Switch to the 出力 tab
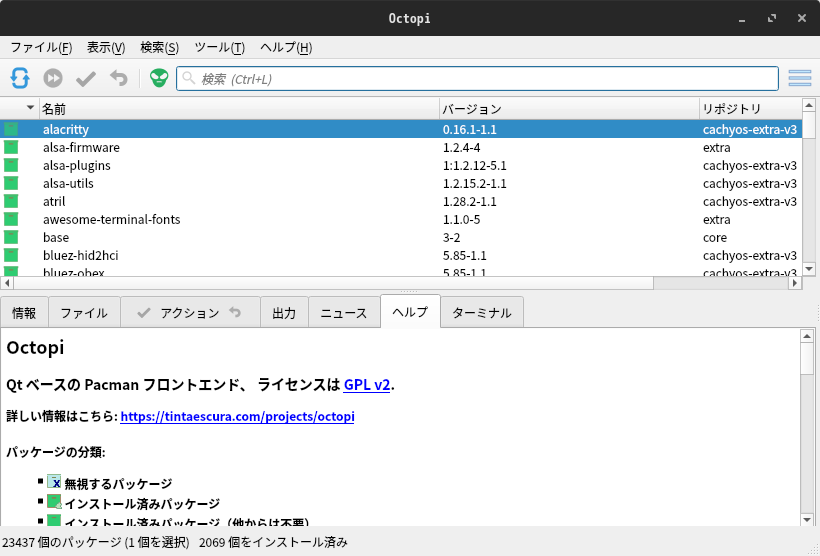The width and height of the screenshot is (820, 556). coord(284,313)
